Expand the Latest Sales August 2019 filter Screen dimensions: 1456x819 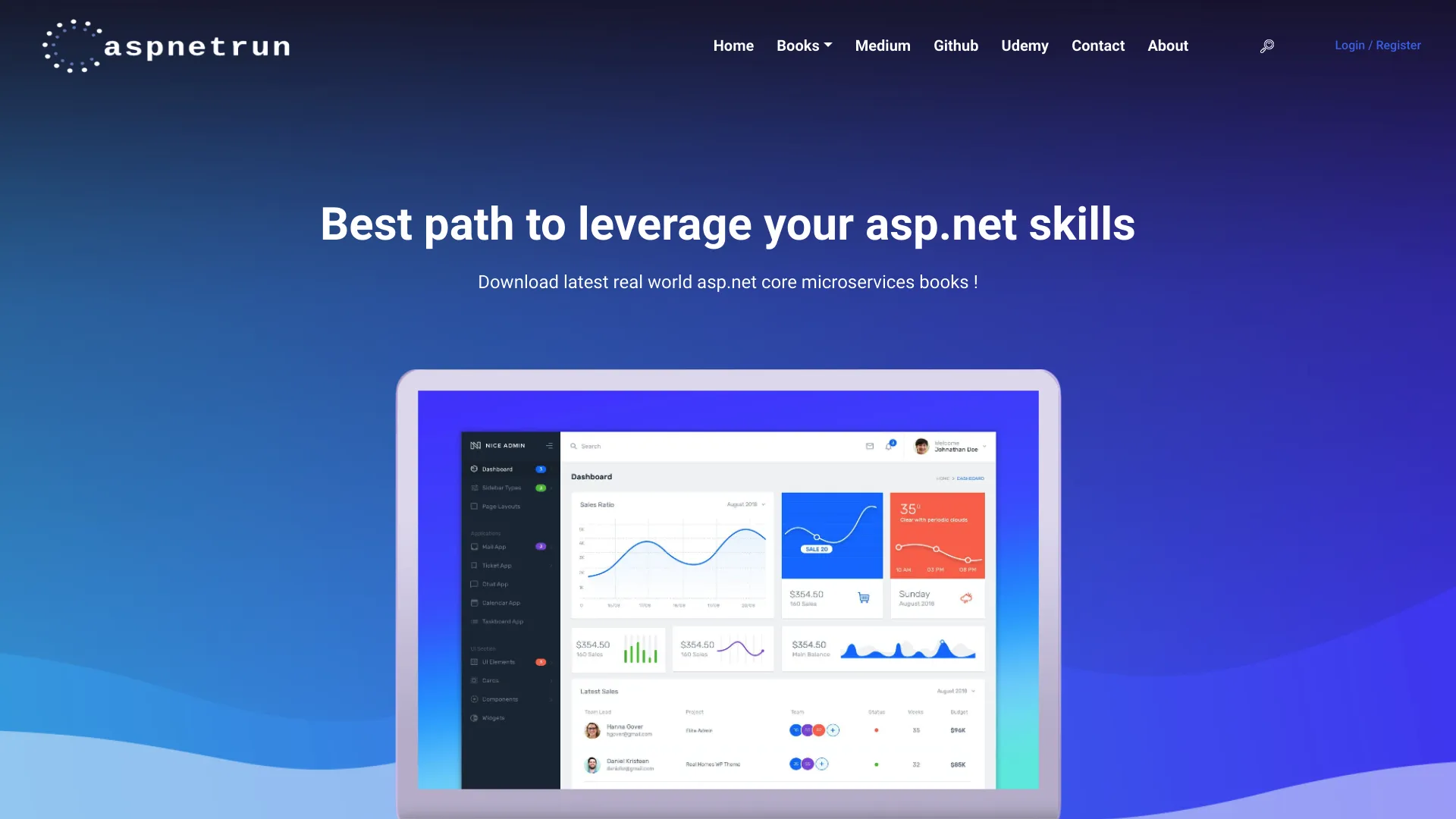click(x=978, y=691)
